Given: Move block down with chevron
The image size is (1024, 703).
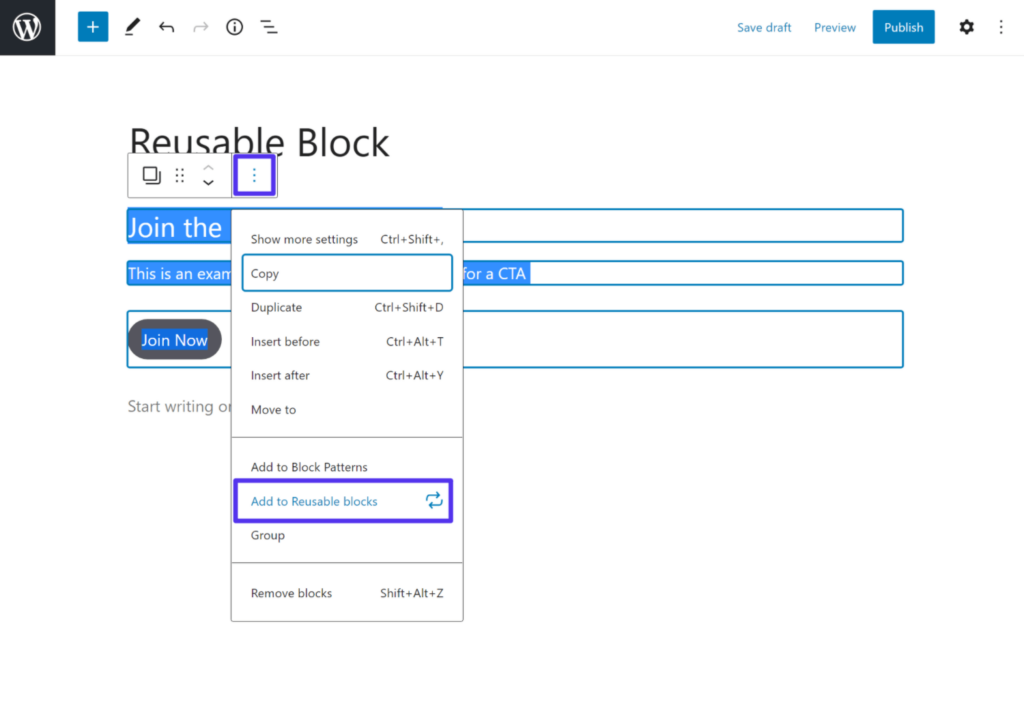Looking at the screenshot, I should point(208,184).
